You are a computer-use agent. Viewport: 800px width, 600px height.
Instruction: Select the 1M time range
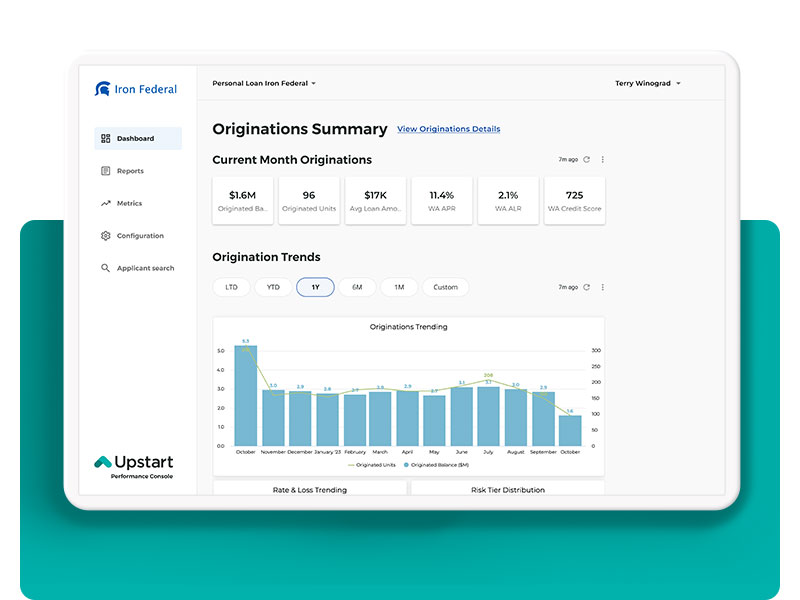click(x=399, y=287)
